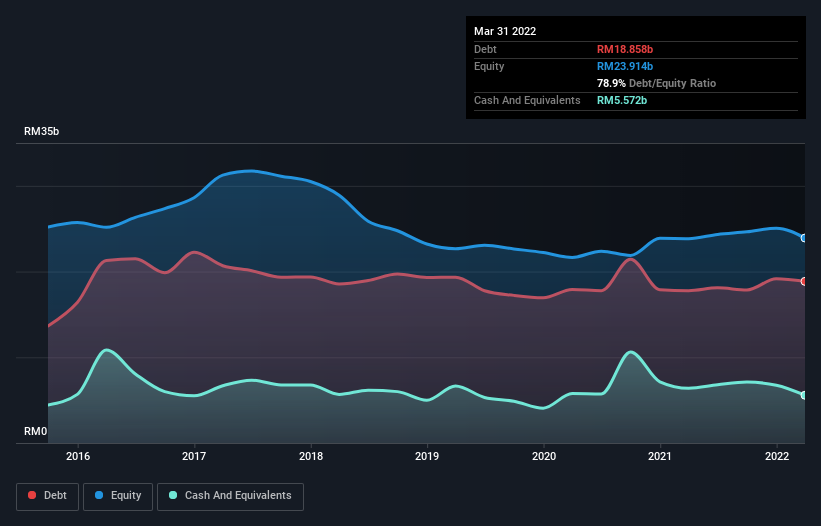The image size is (821, 526).
Task: Click the blue Equity endpoint marker
Action: (x=804, y=238)
